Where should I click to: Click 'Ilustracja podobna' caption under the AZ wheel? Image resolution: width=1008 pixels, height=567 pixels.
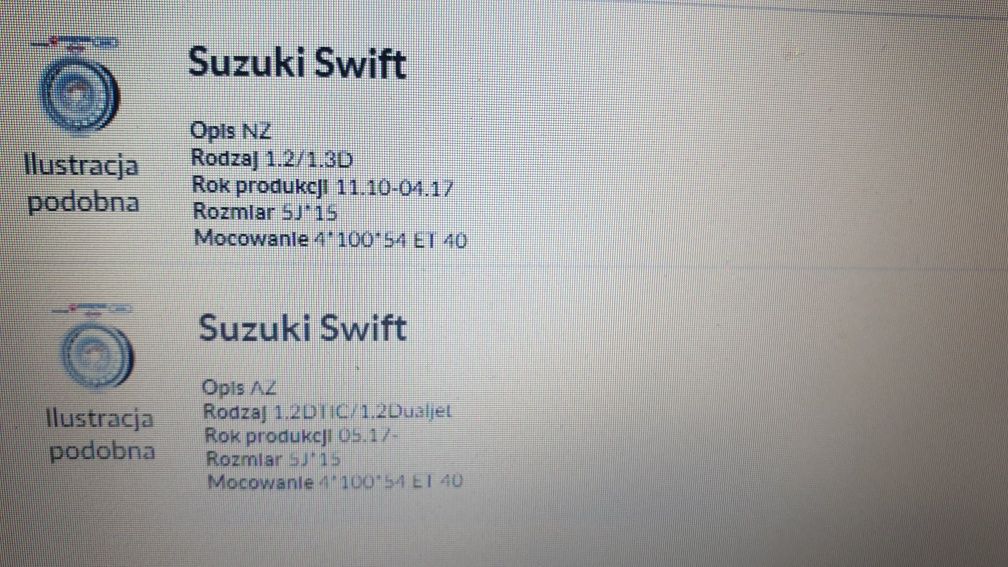[x=101, y=435]
